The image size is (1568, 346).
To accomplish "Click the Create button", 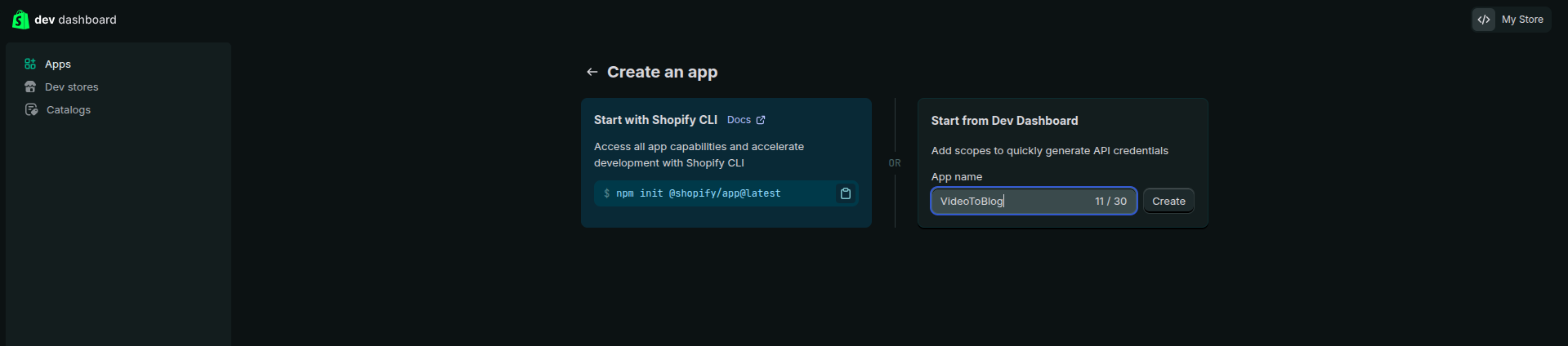I will (x=1168, y=201).
